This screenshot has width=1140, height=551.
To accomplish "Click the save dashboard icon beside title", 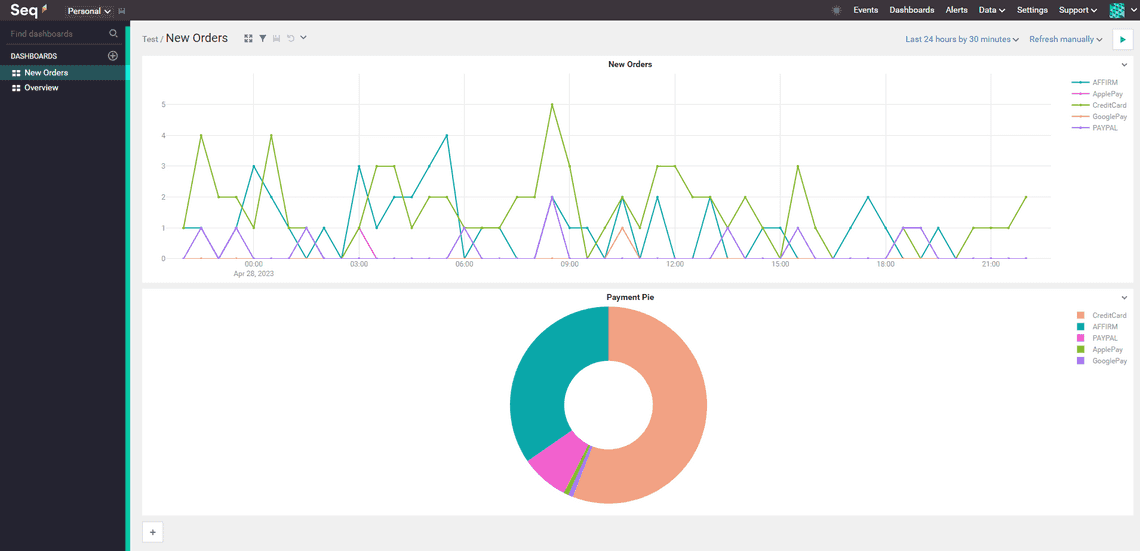I will pyautogui.click(x=276, y=38).
